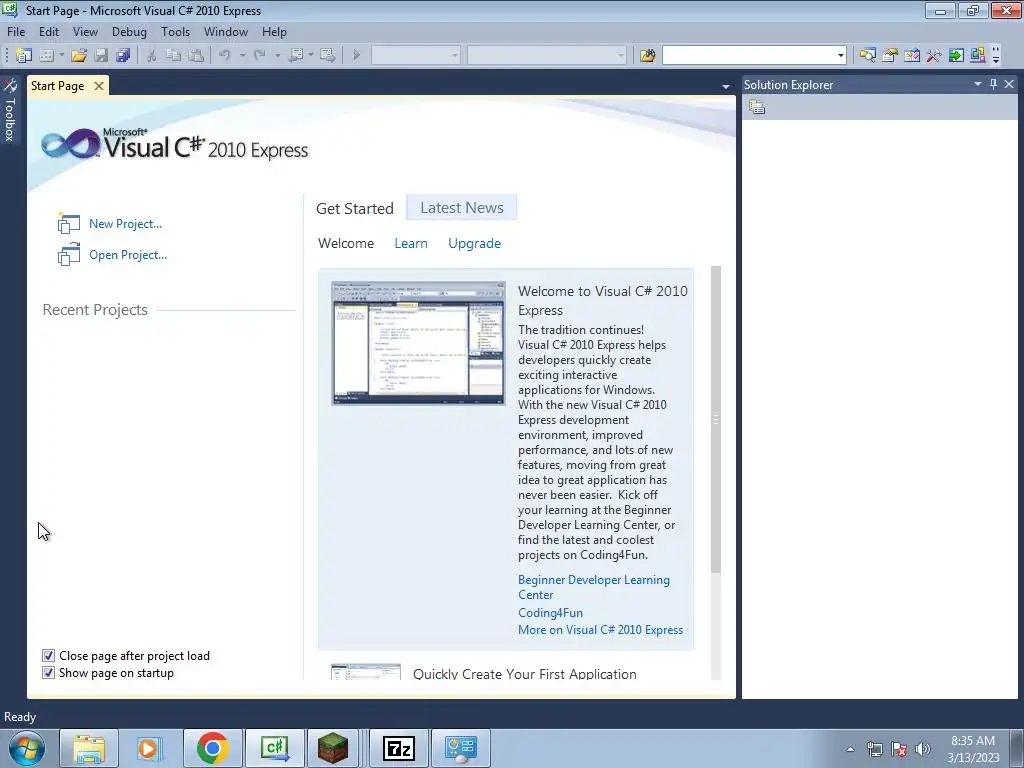The height and width of the screenshot is (768, 1024).
Task: Click the hammer and wrench toolbar icon
Action: point(934,56)
